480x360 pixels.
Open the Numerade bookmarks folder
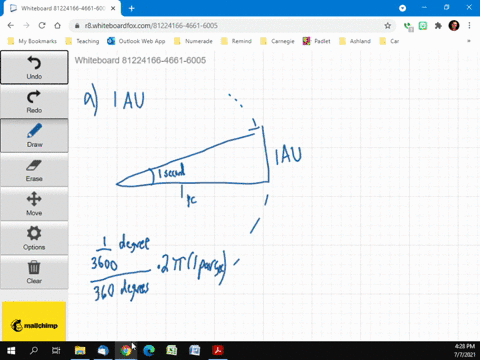193,41
